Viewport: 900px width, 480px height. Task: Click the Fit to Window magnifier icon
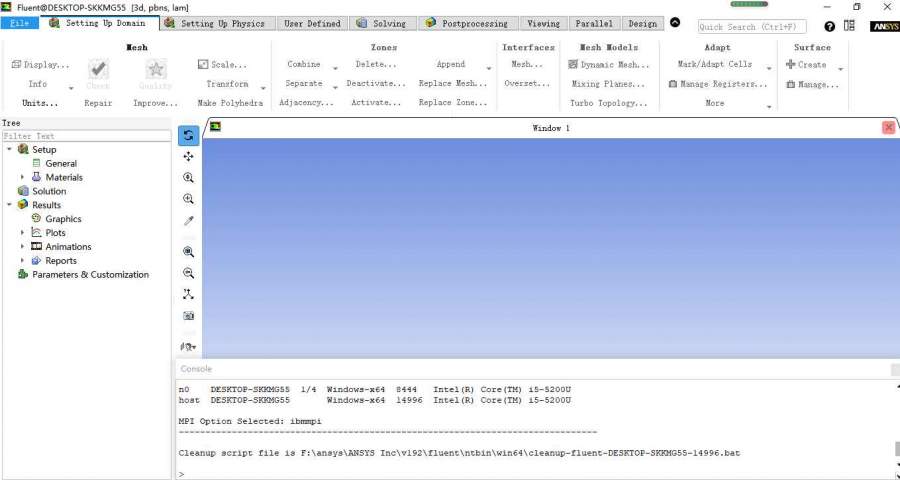188,252
